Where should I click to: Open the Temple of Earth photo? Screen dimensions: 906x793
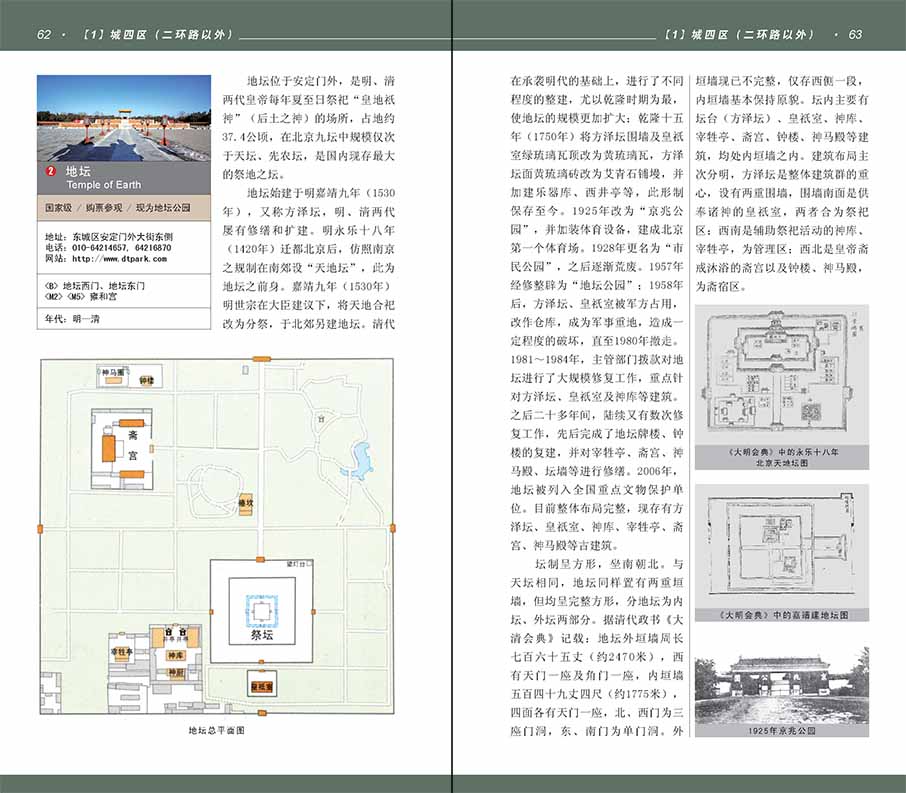[x=124, y=118]
